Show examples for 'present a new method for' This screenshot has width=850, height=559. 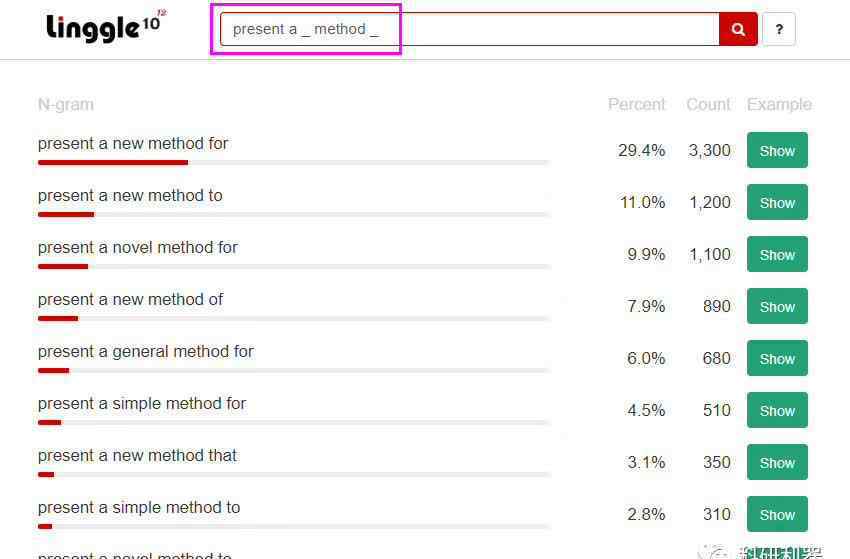pos(777,150)
